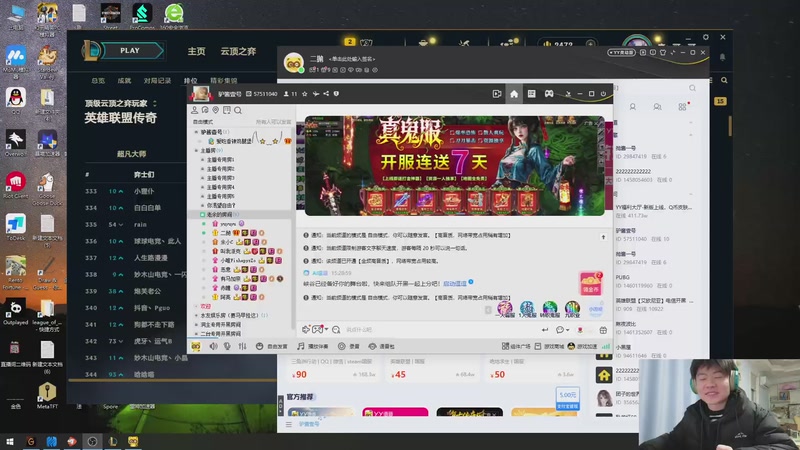Open the video record icon in channel header
This screenshot has width=800, height=450.
click(x=496, y=94)
